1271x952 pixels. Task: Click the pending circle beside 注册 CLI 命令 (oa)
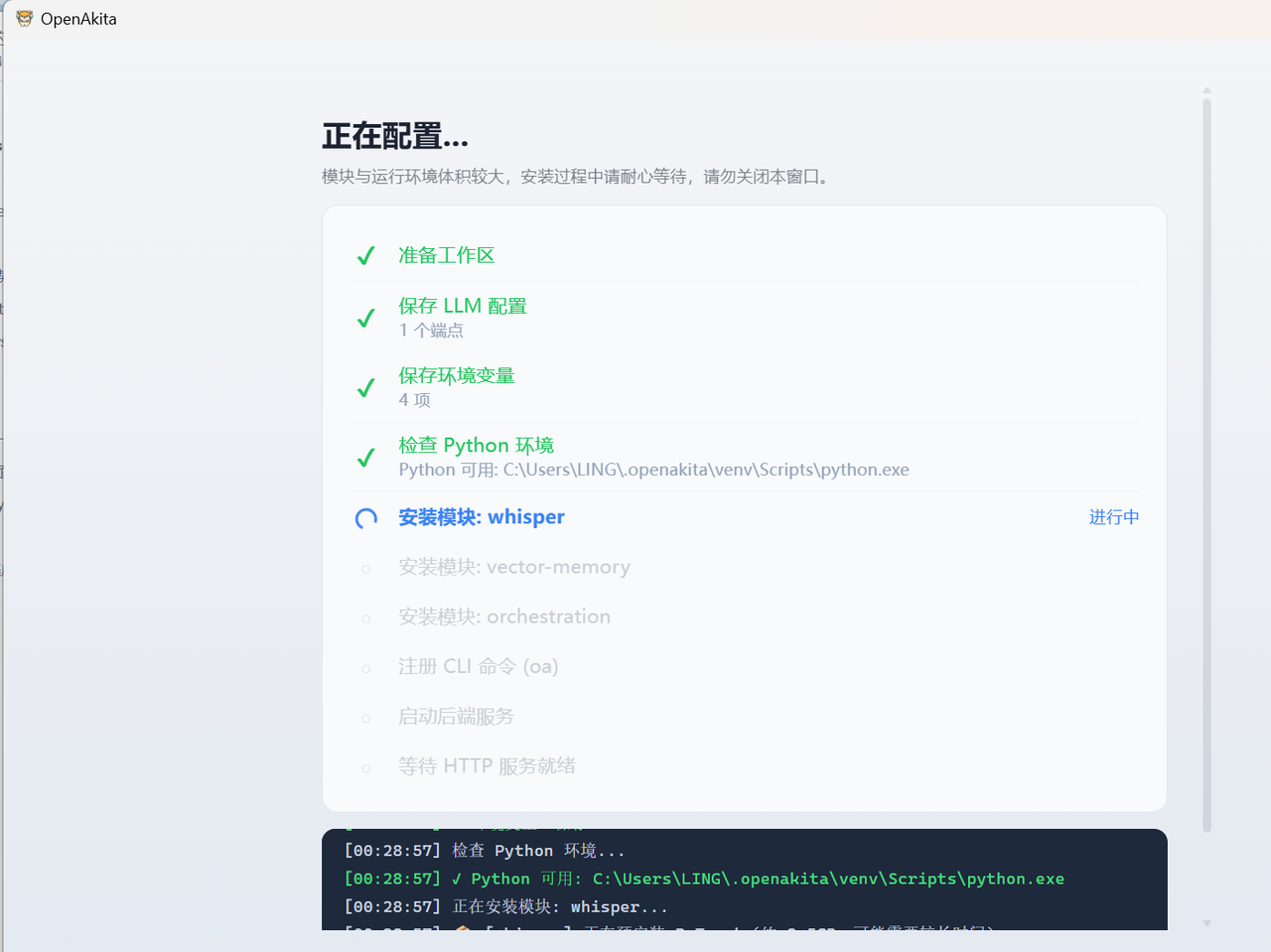(366, 666)
